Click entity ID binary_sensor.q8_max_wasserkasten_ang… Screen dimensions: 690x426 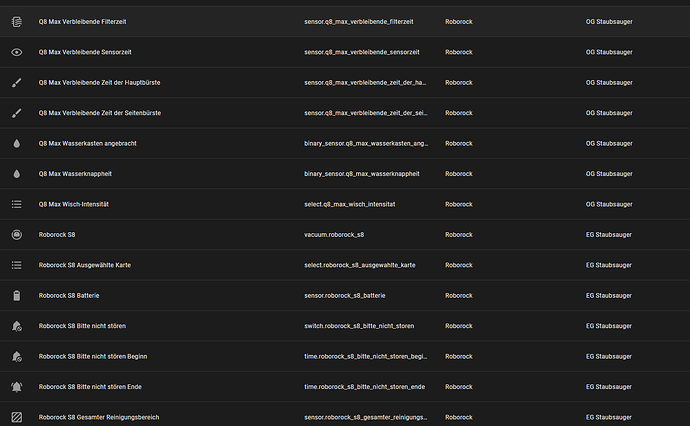click(x=366, y=143)
